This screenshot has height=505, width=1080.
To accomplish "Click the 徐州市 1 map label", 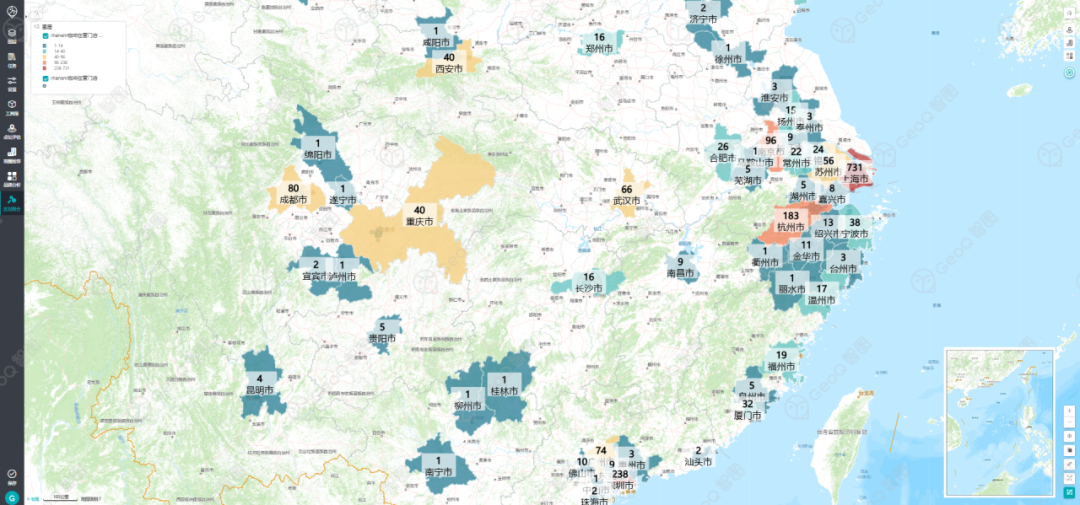I will 727,53.
